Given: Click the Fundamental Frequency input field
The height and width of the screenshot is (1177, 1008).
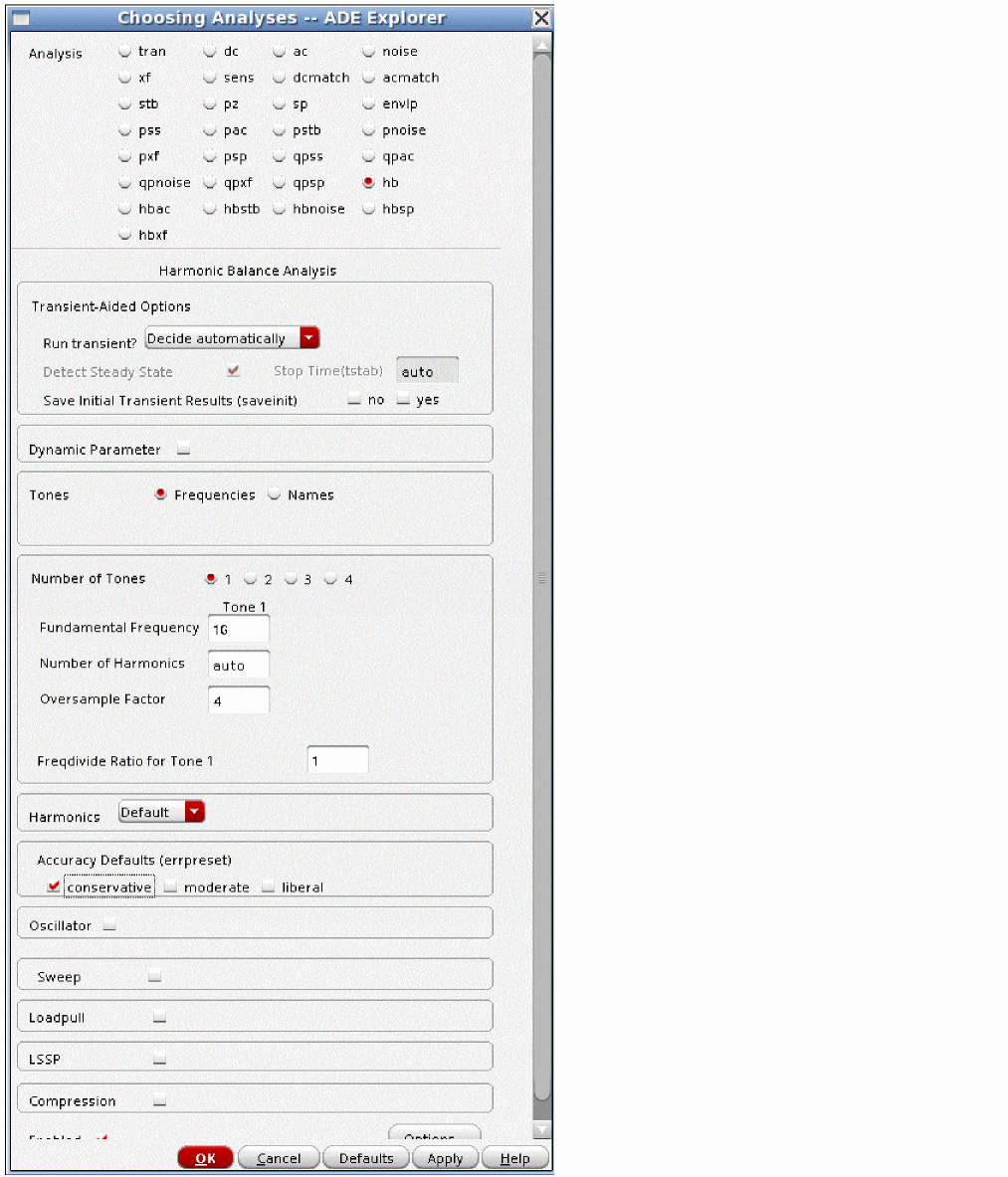Looking at the screenshot, I should pyautogui.click(x=239, y=629).
